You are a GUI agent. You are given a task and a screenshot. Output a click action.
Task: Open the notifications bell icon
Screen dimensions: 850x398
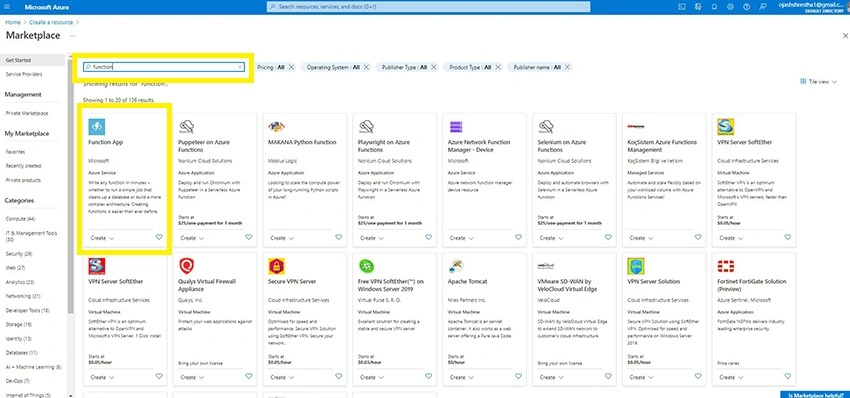coord(714,7)
